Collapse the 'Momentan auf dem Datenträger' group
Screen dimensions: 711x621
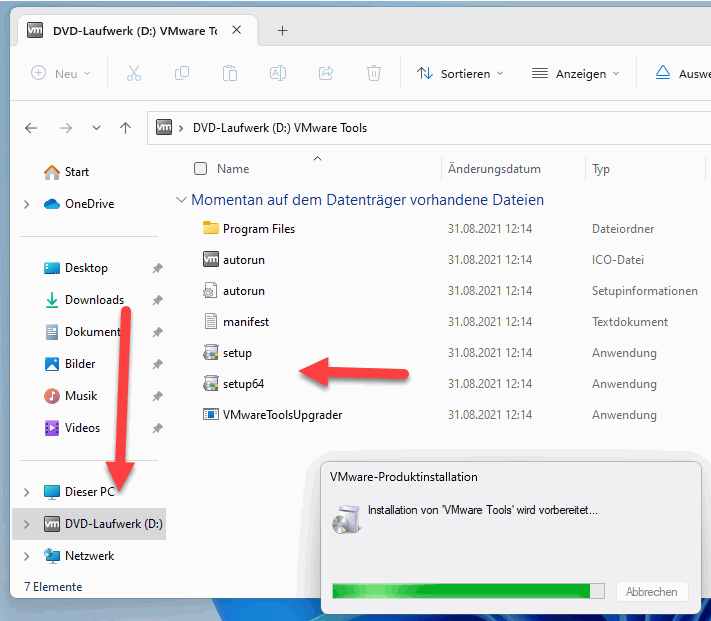(x=181, y=200)
